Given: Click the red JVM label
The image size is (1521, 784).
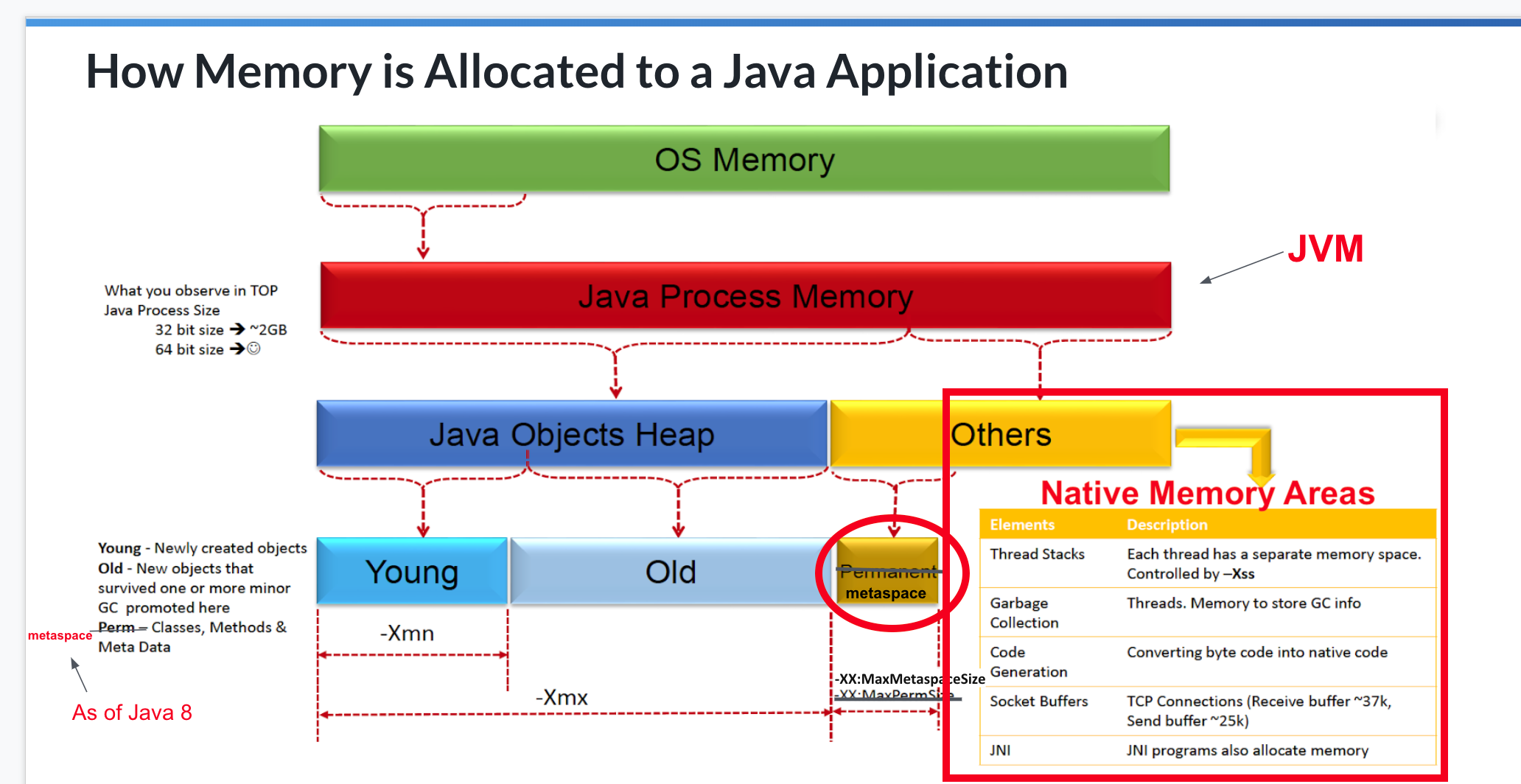Looking at the screenshot, I should (x=1326, y=248).
